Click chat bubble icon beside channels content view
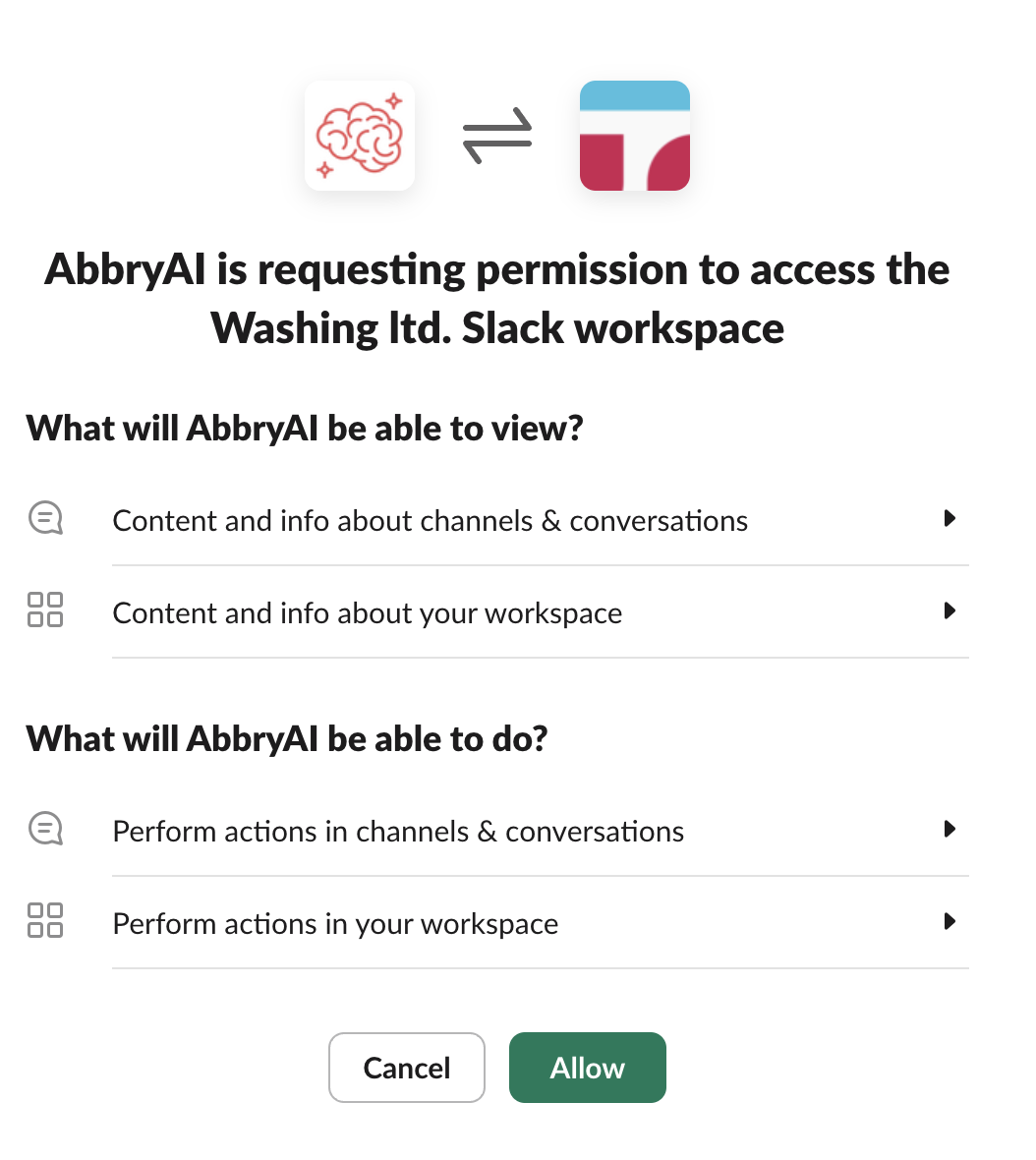 click(45, 518)
